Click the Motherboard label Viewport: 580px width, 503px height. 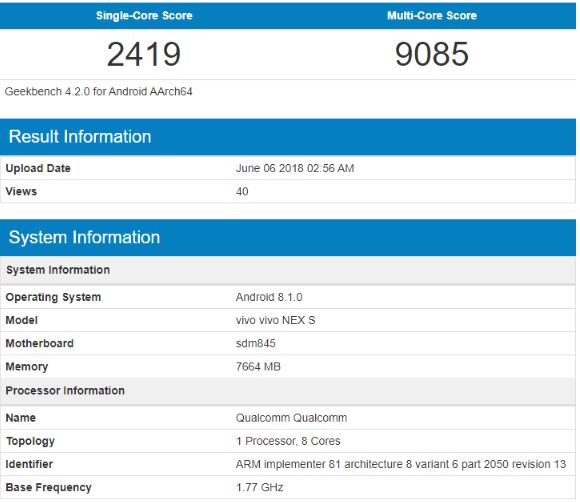[x=40, y=344]
